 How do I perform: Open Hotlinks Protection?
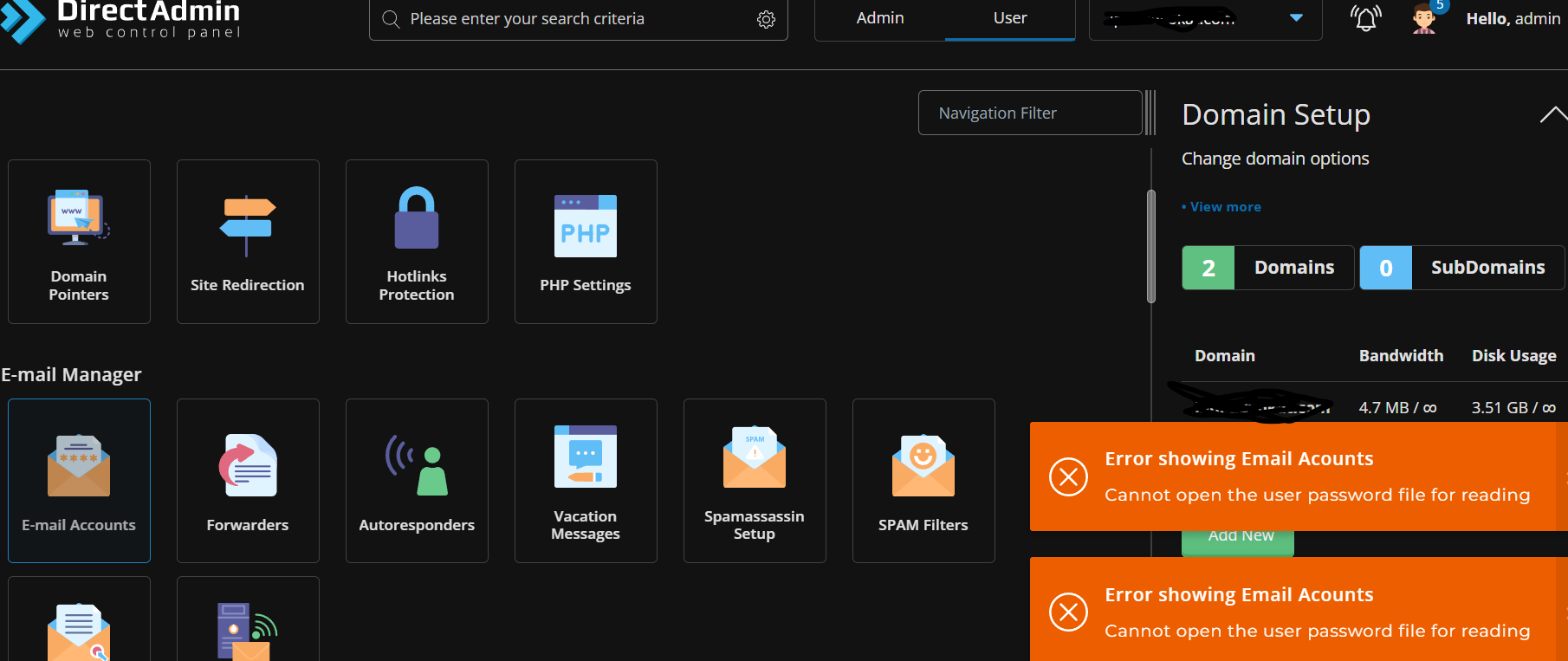coord(417,242)
